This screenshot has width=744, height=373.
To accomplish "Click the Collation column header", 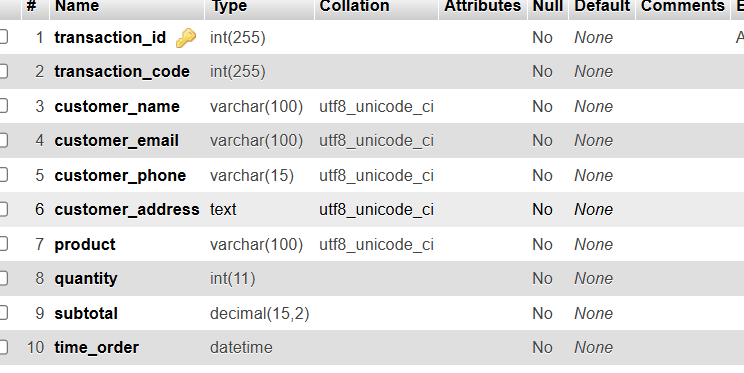I will click(354, 6).
